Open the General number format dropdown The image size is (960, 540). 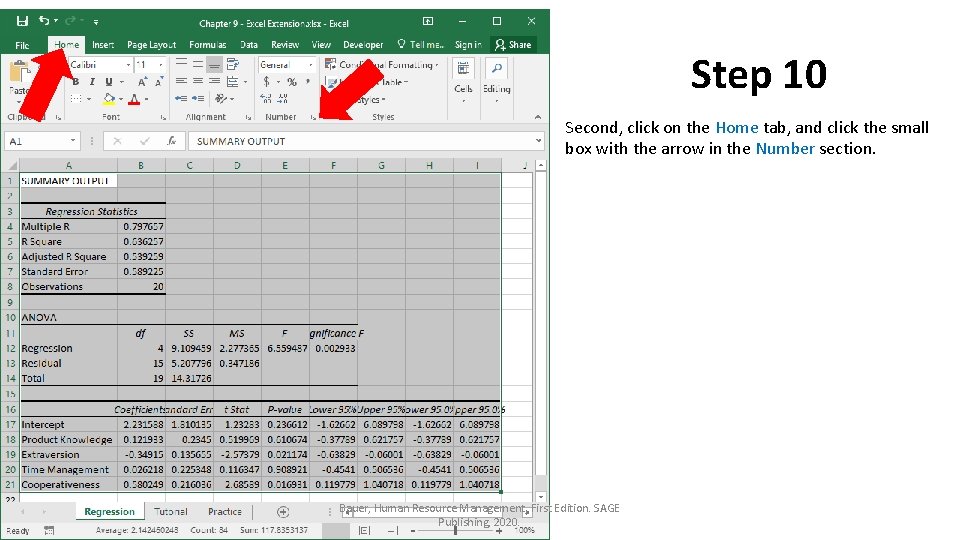tap(310, 65)
